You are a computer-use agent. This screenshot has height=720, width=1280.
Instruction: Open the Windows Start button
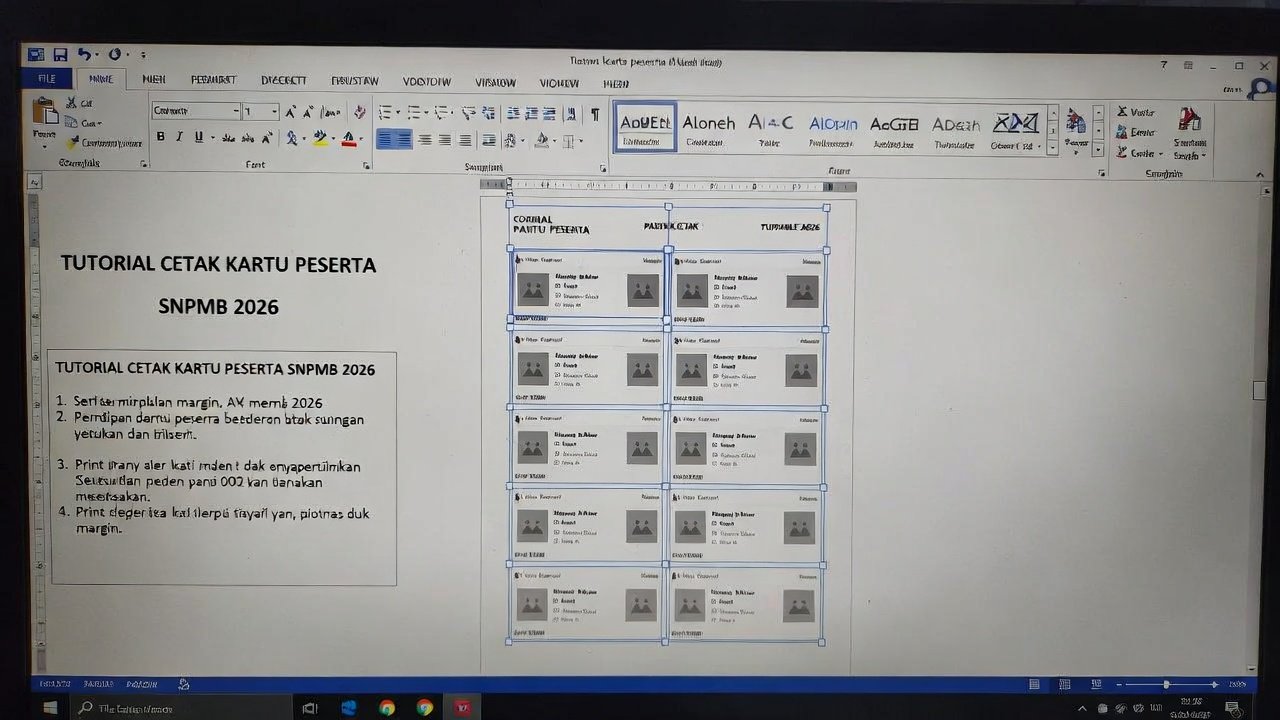pyautogui.click(x=49, y=708)
